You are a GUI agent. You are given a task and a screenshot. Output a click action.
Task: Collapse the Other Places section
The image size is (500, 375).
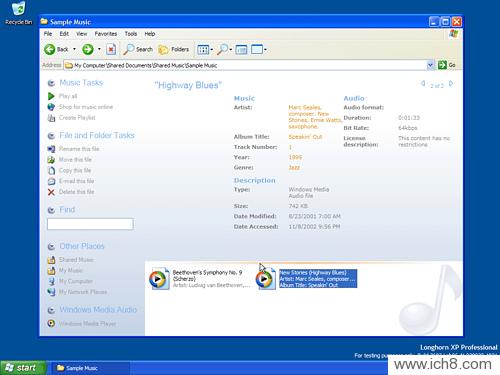51,247
